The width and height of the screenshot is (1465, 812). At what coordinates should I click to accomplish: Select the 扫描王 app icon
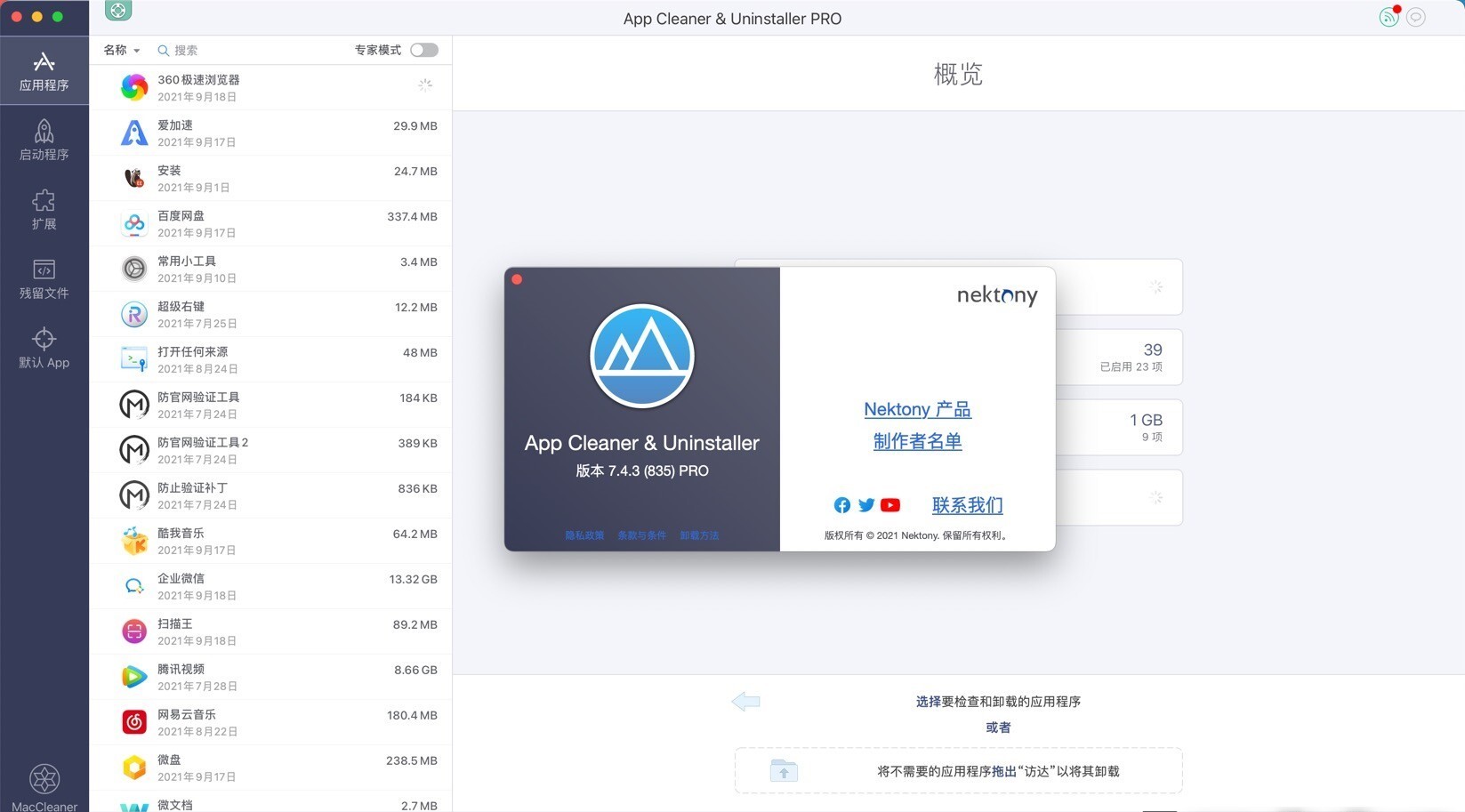134,631
